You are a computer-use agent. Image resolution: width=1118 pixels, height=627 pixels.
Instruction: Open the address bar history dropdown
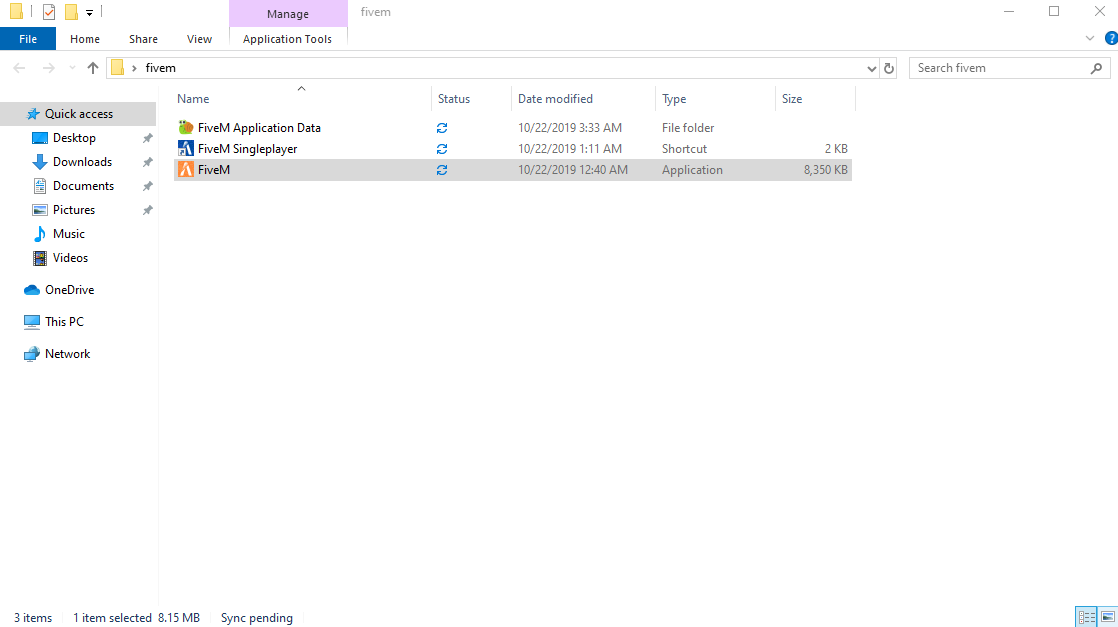click(x=871, y=68)
